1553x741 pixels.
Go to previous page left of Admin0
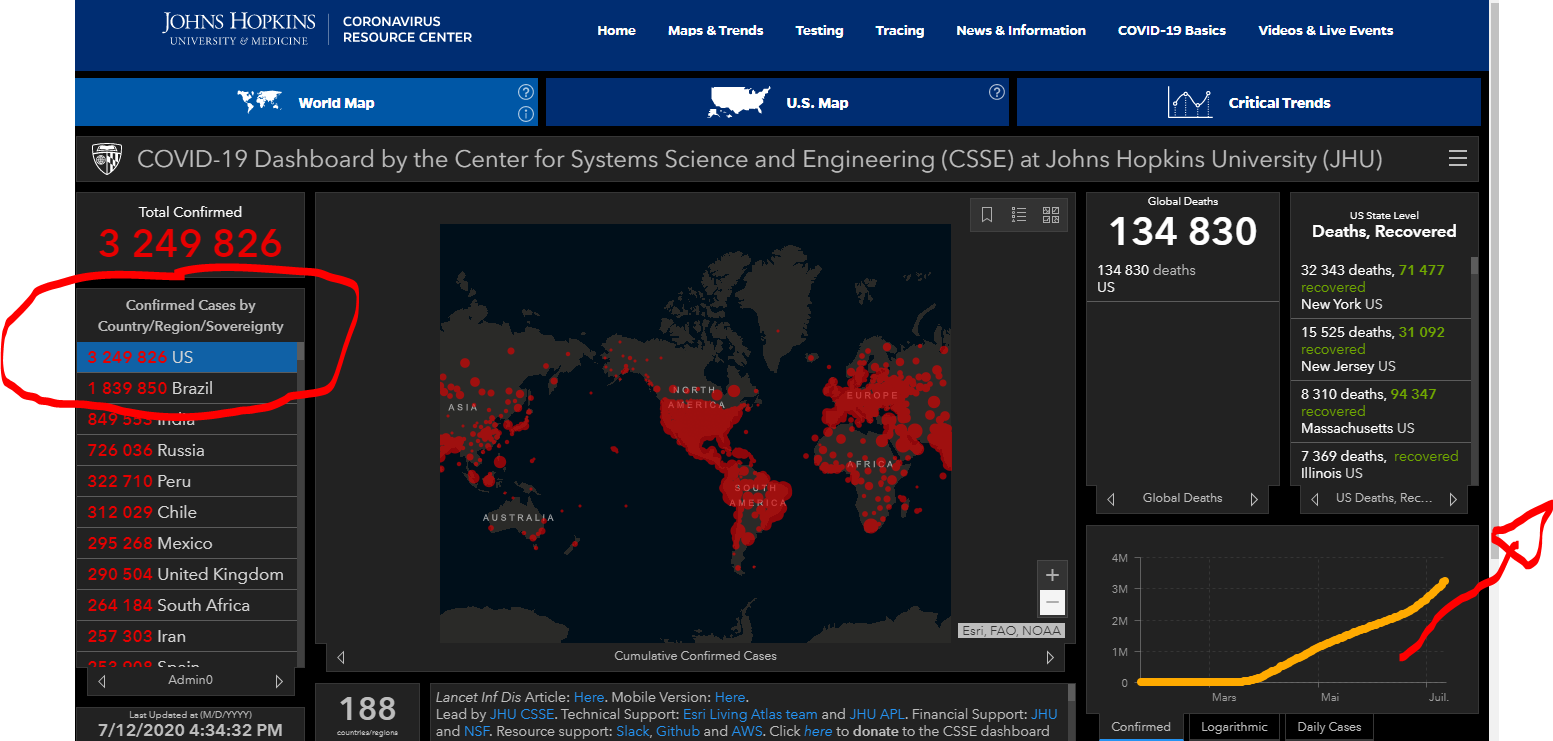coord(102,681)
